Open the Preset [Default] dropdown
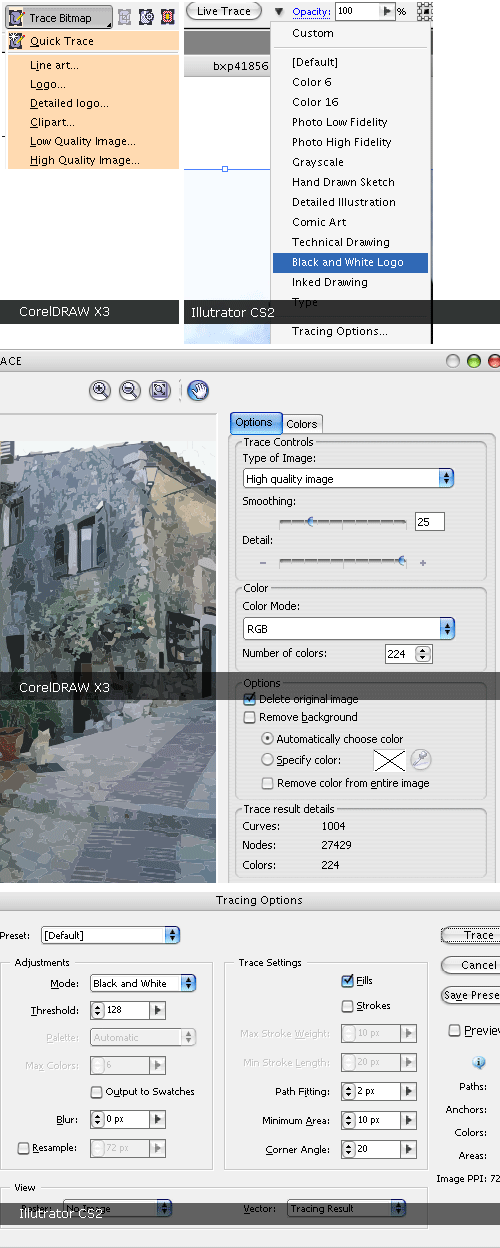500x1248 pixels. point(111,935)
